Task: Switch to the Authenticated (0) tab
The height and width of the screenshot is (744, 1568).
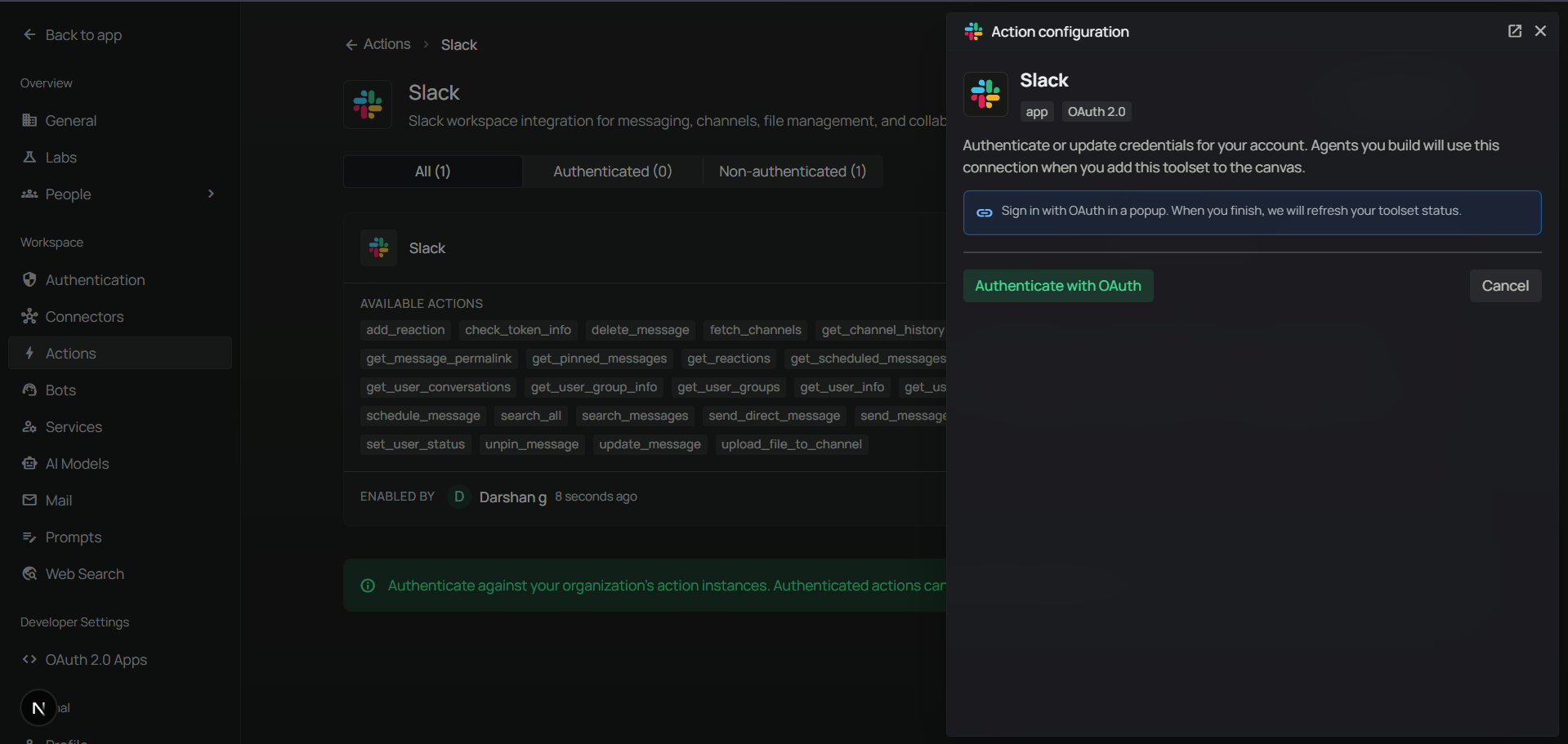Action: pos(613,172)
